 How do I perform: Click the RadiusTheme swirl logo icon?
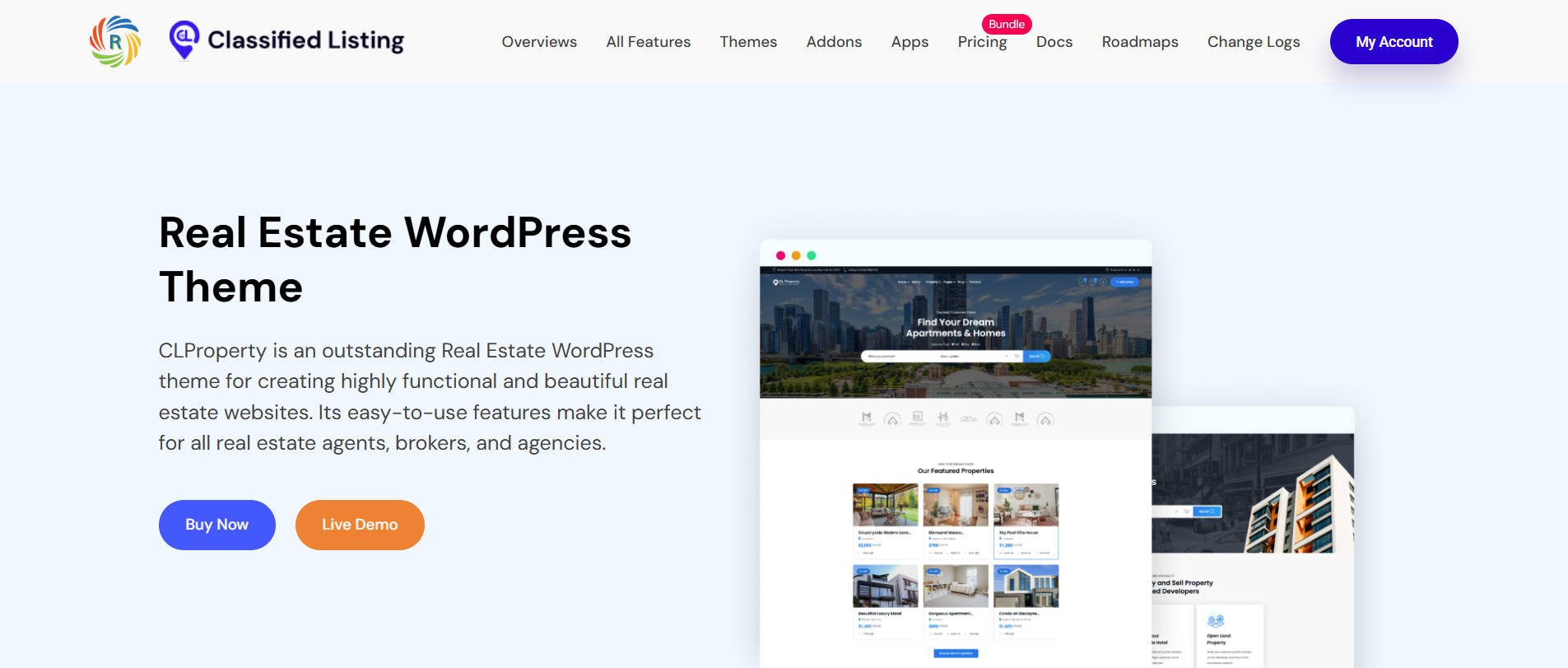(x=115, y=41)
